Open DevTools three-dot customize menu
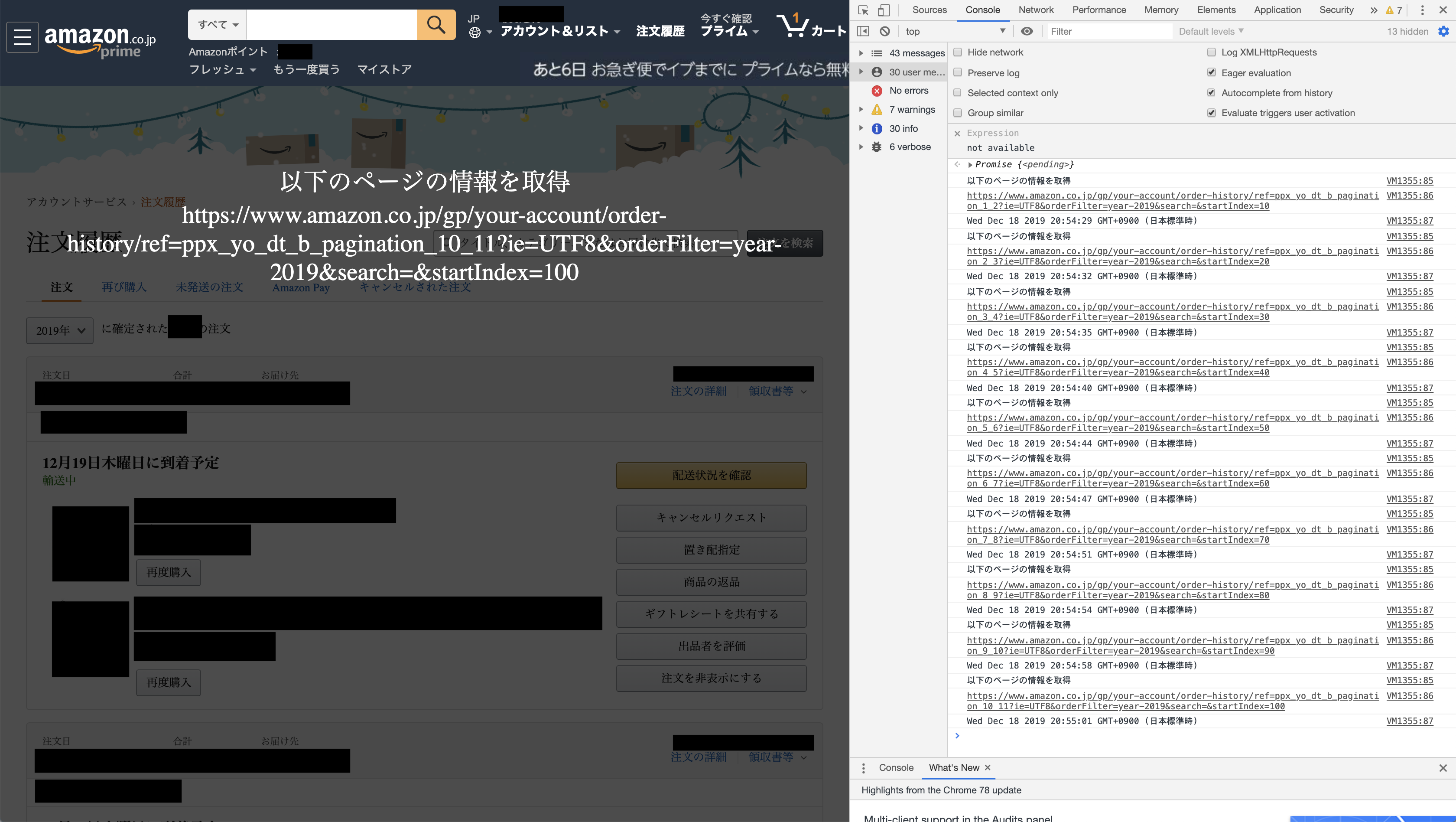Viewport: 1456px width, 822px height. [x=1422, y=10]
